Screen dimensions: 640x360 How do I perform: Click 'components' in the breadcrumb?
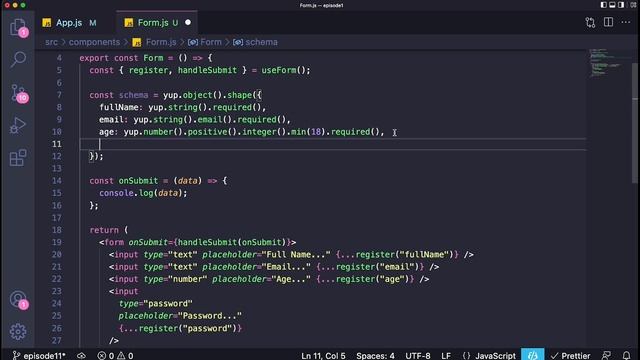tap(94, 42)
